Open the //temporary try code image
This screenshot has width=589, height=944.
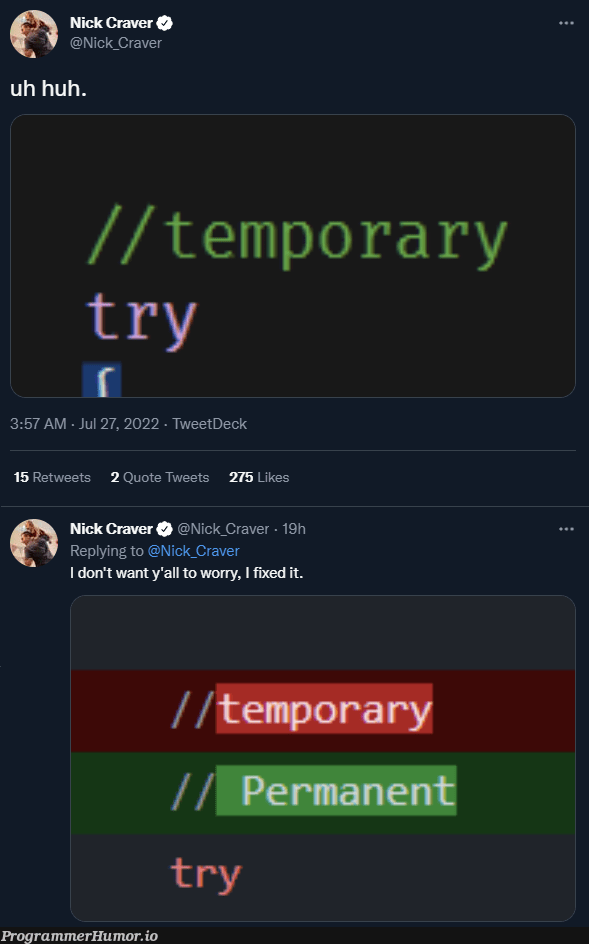pyautogui.click(x=293, y=256)
